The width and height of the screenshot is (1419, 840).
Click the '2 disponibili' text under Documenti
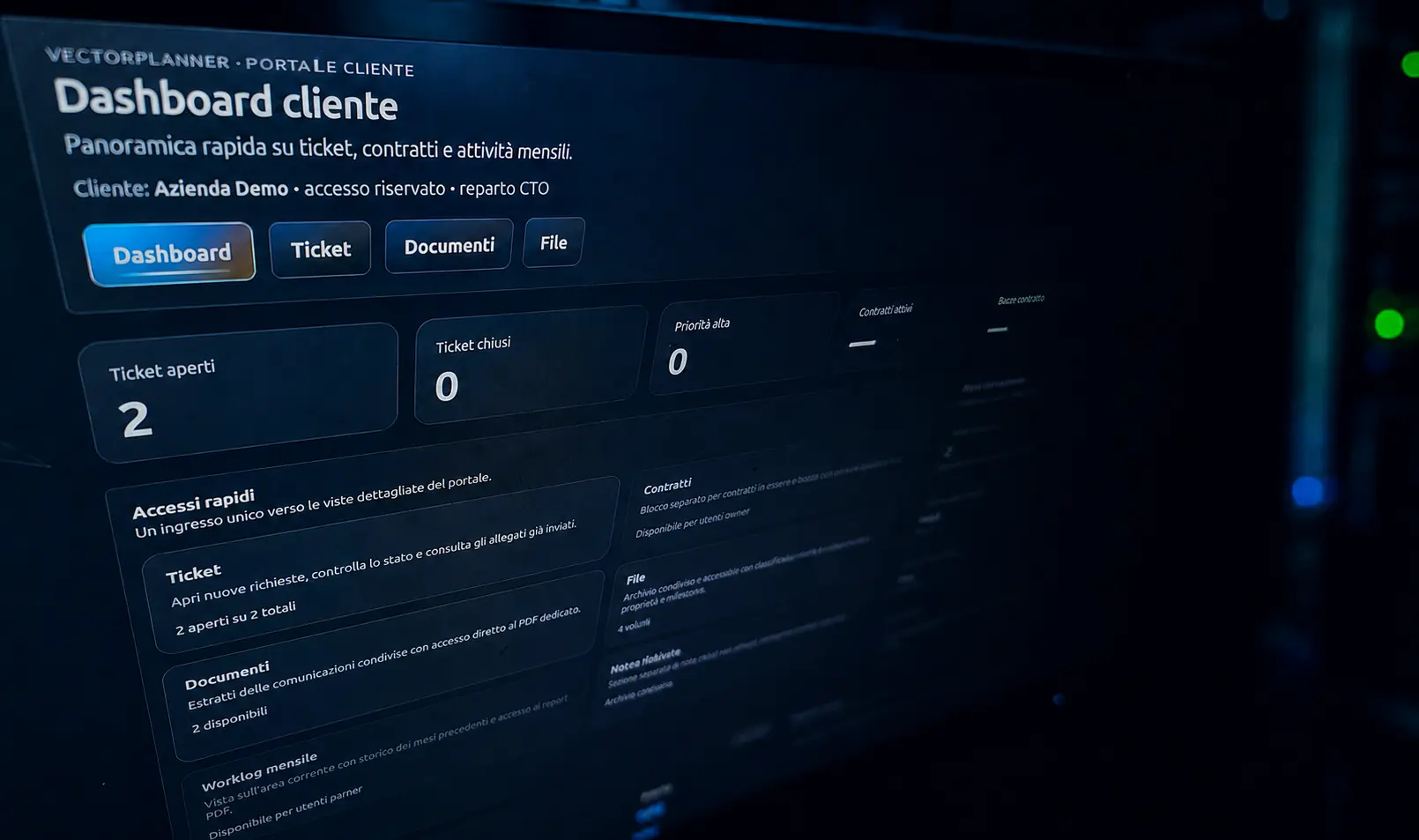tap(229, 720)
